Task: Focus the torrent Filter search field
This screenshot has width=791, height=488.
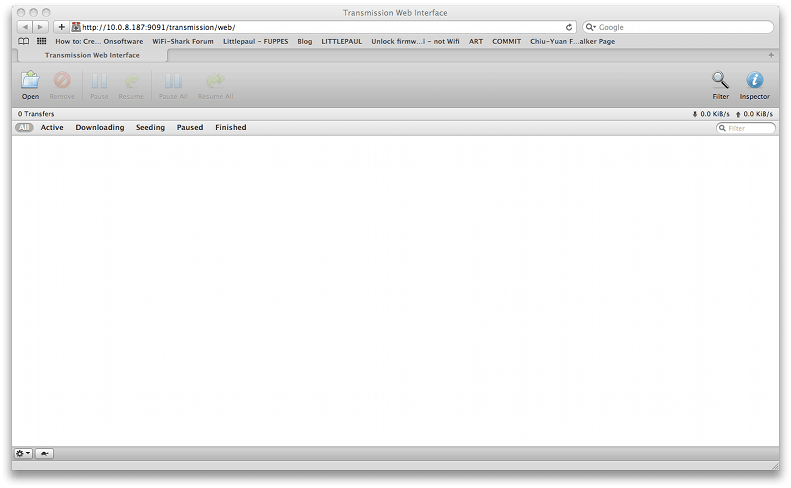Action: [746, 128]
